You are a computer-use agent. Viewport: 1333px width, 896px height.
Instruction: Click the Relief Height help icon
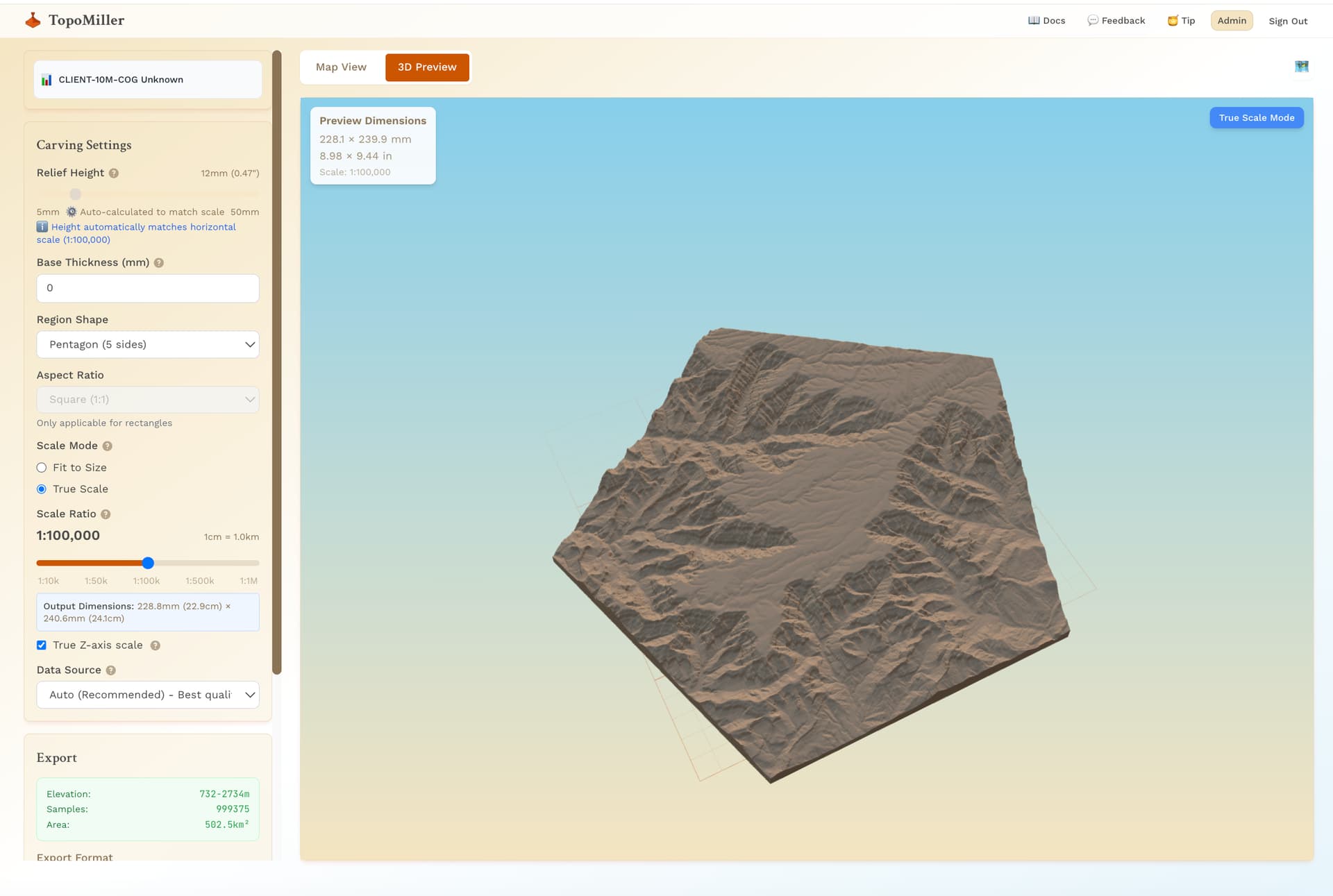tap(114, 174)
